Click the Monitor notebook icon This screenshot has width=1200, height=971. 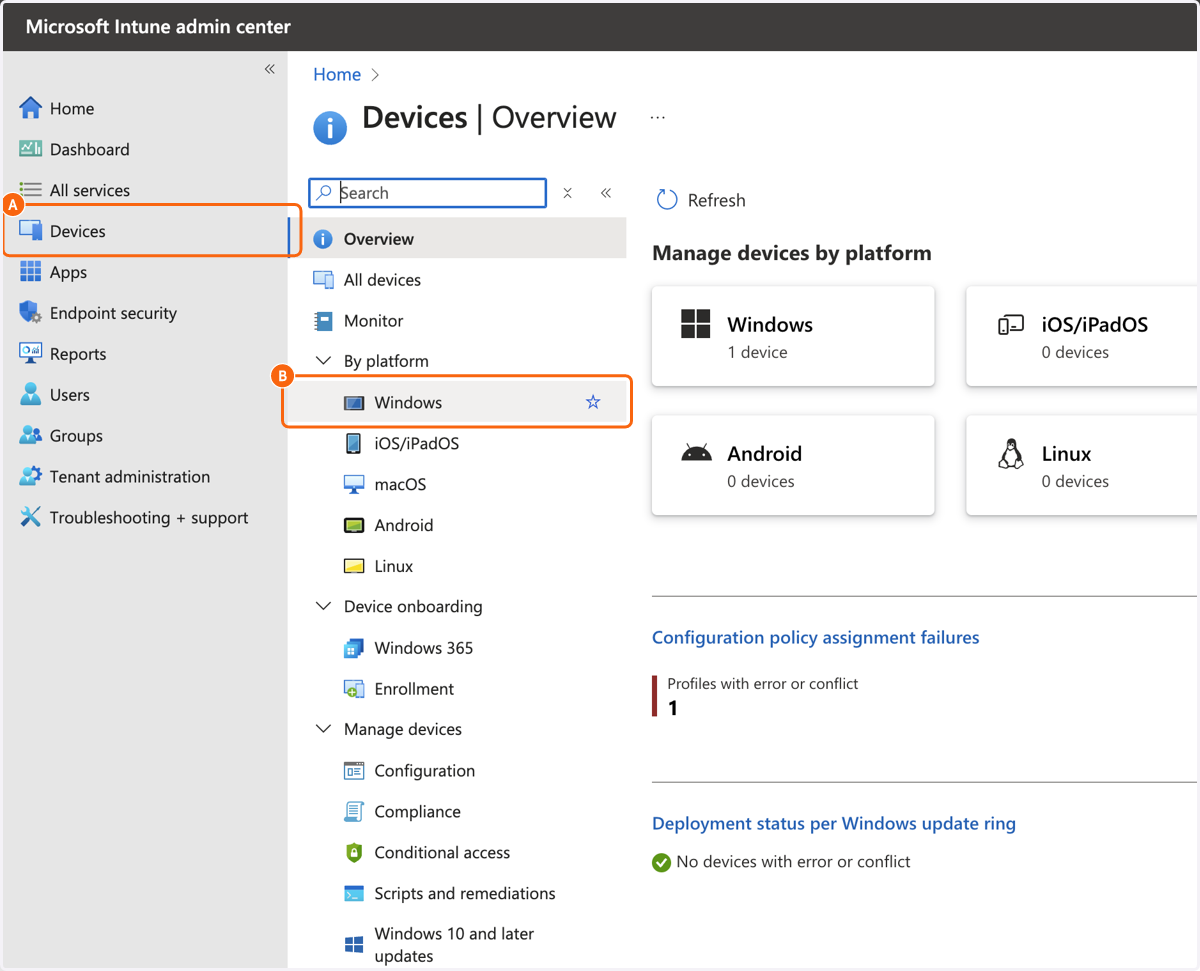click(x=323, y=321)
